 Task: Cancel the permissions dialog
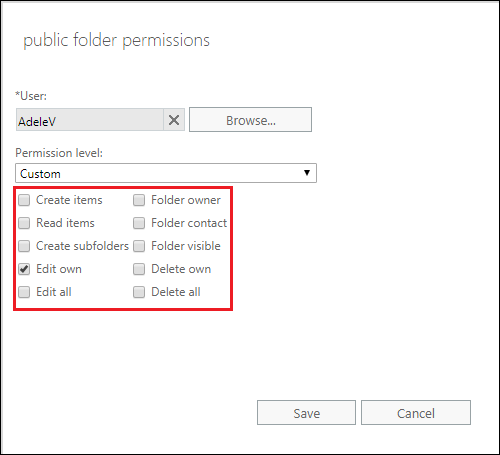(x=416, y=413)
